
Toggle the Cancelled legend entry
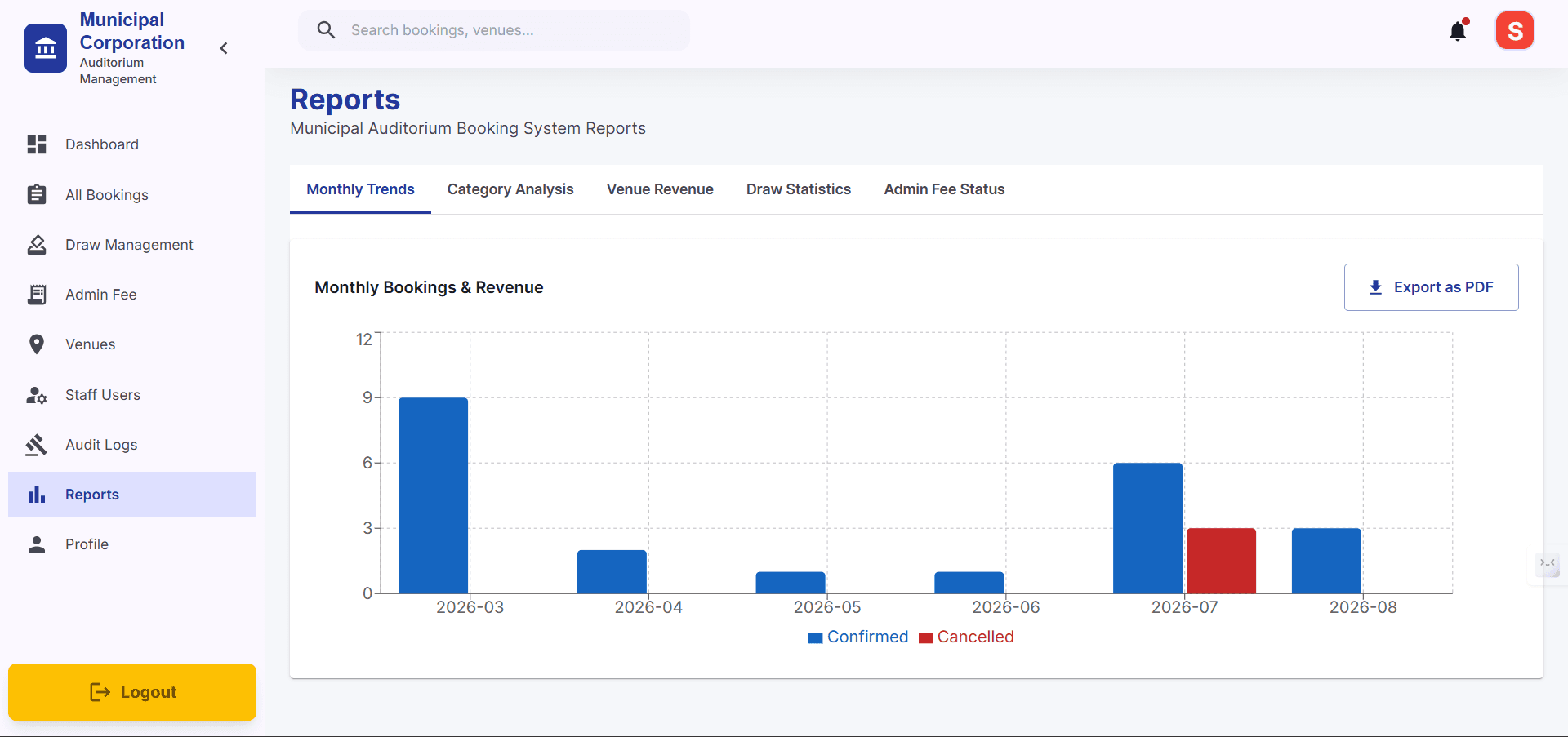pos(966,637)
